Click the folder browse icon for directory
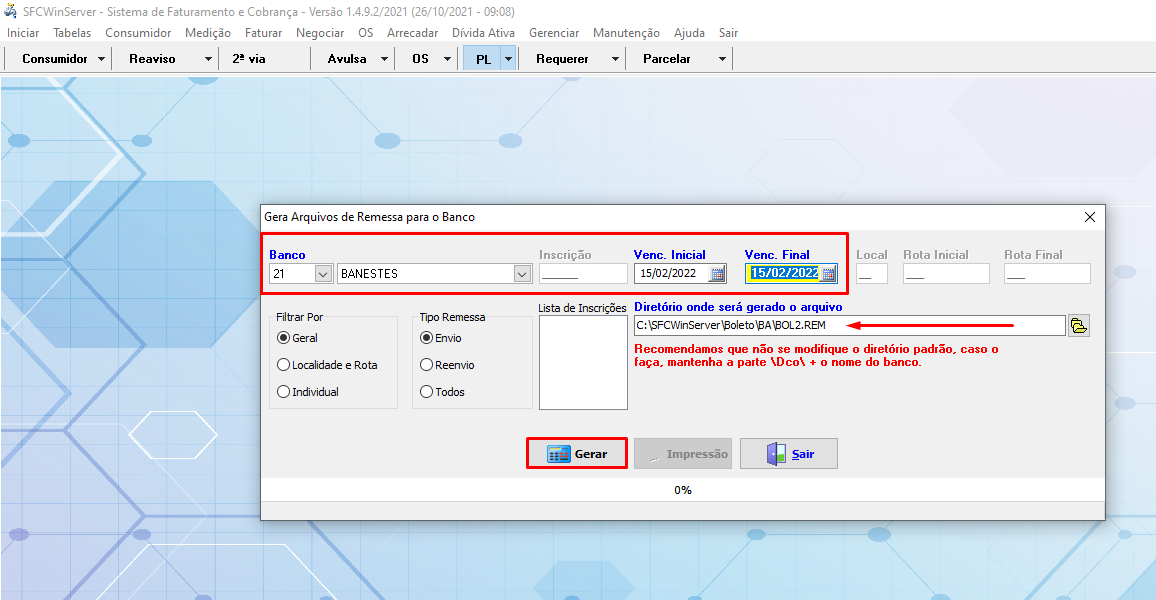 [x=1078, y=325]
